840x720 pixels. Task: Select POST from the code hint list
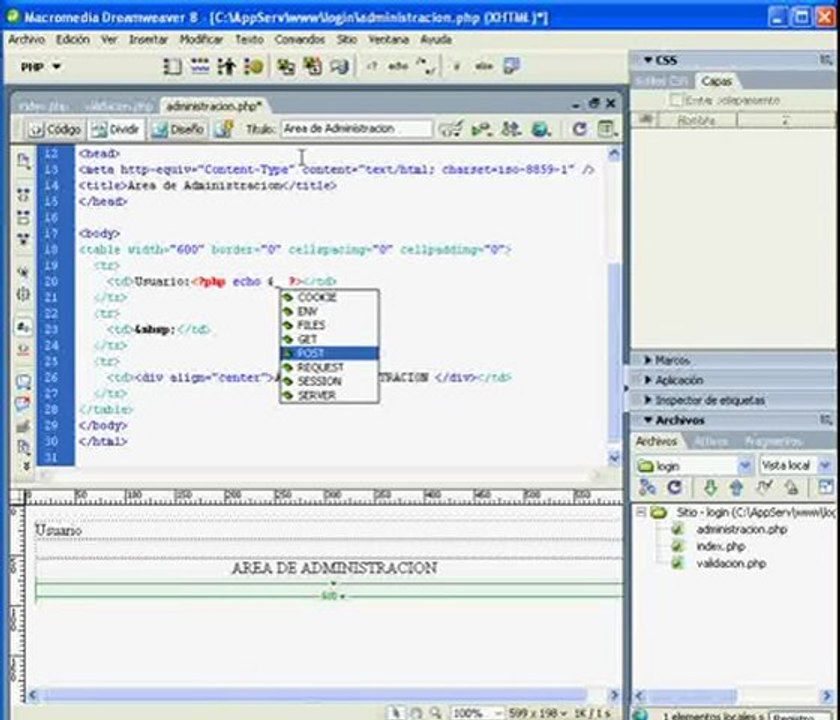[329, 353]
